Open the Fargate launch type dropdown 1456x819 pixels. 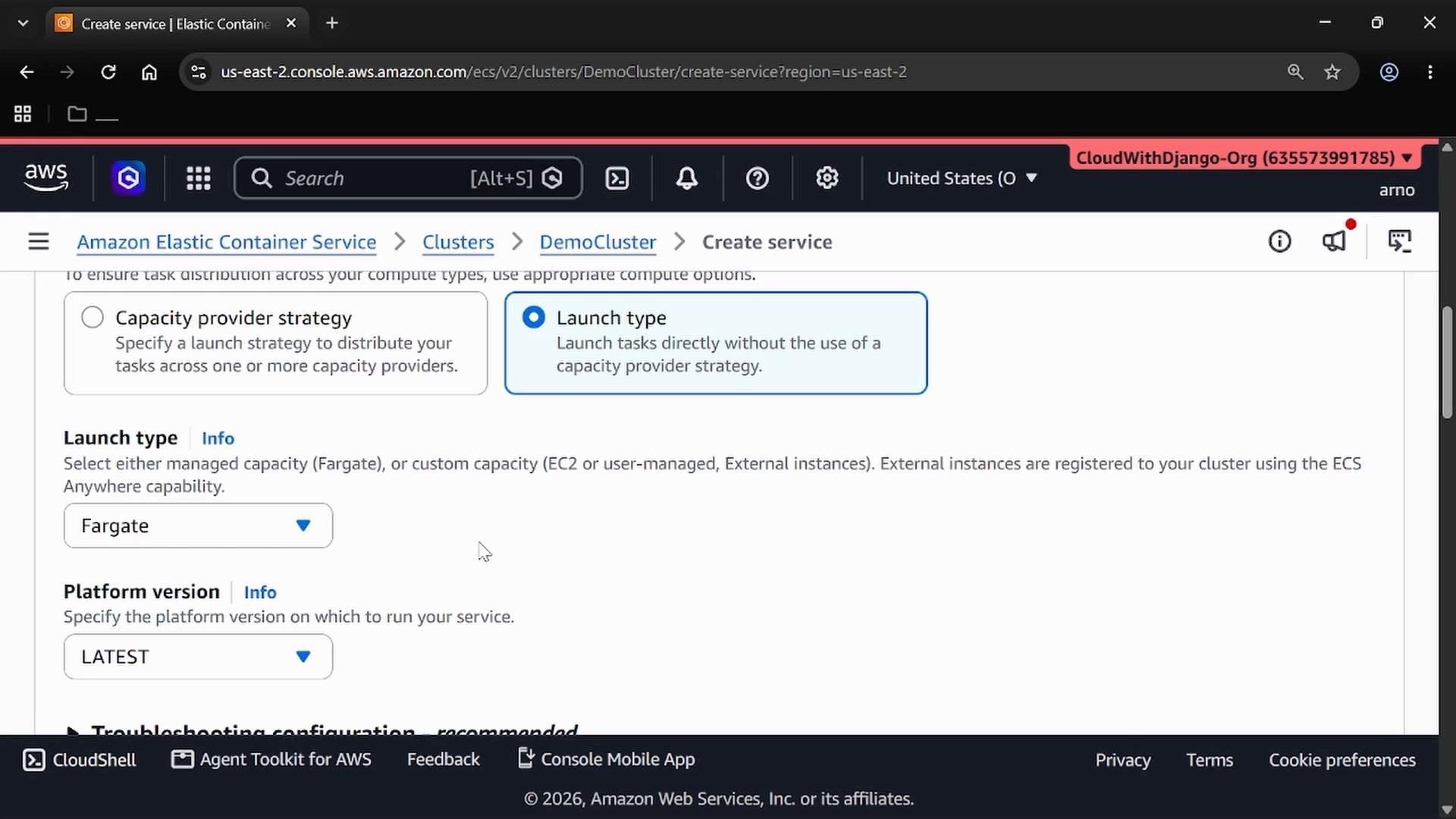pyautogui.click(x=198, y=526)
